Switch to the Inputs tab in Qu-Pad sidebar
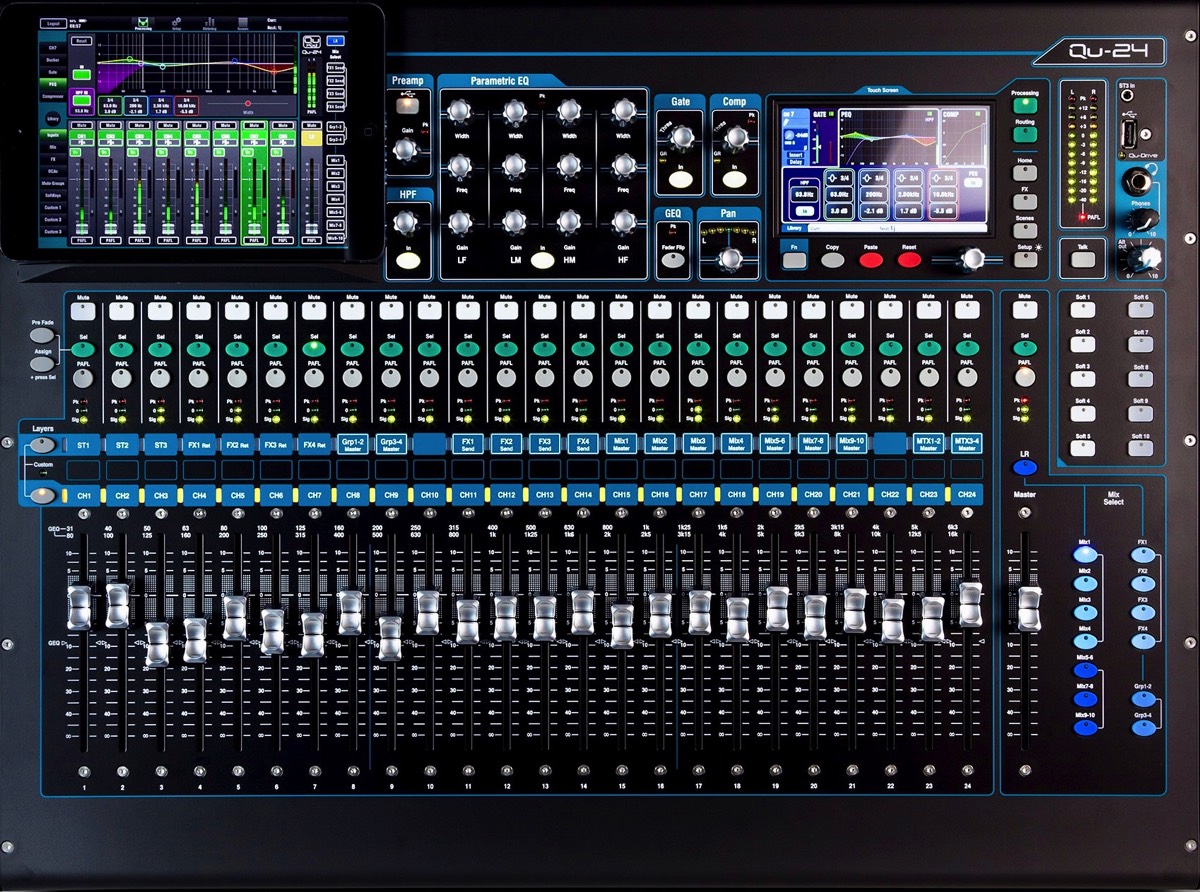Image resolution: width=1200 pixels, height=892 pixels. pyautogui.click(x=53, y=134)
